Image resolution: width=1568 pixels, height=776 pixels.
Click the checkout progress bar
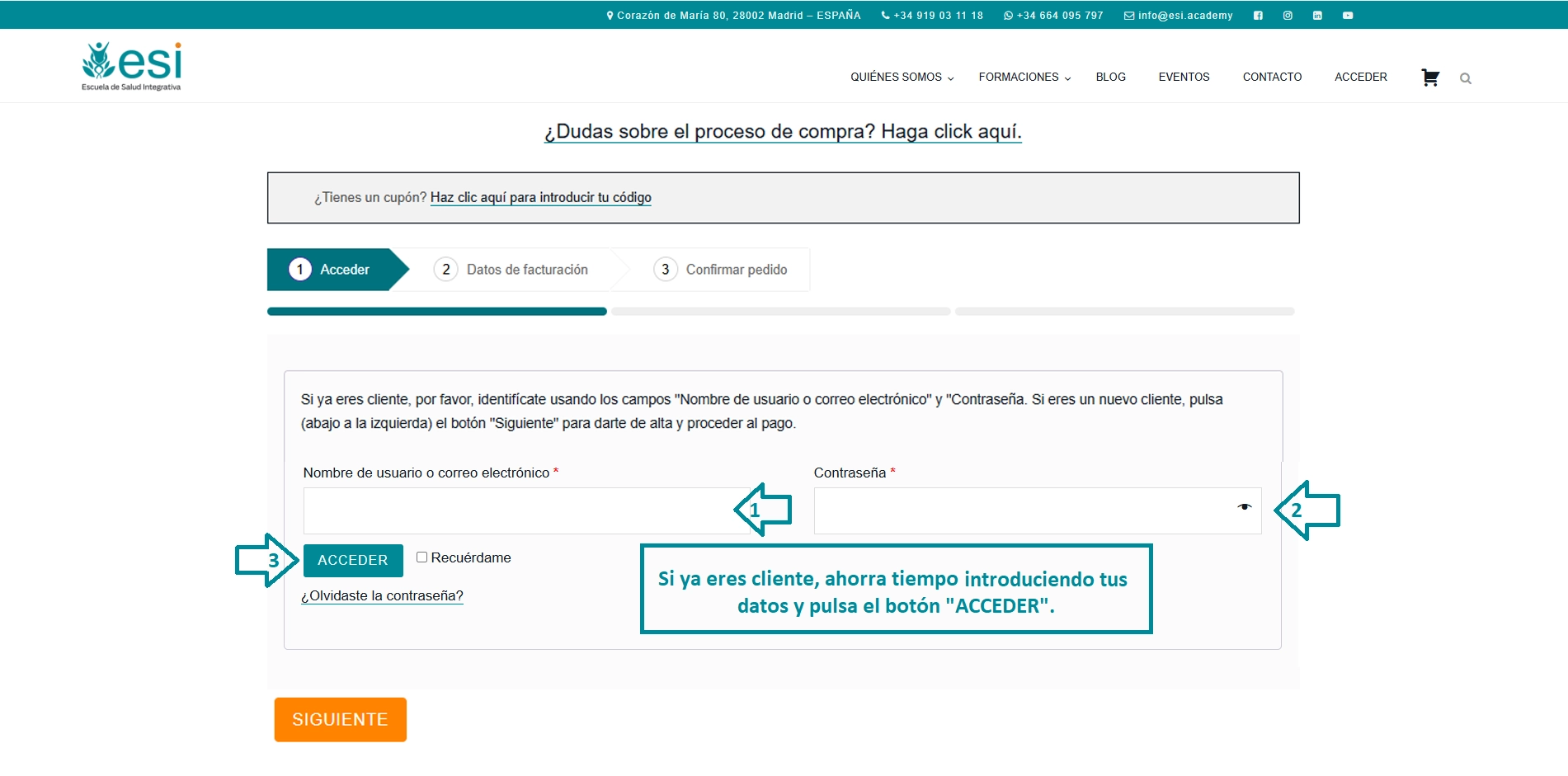(x=780, y=312)
